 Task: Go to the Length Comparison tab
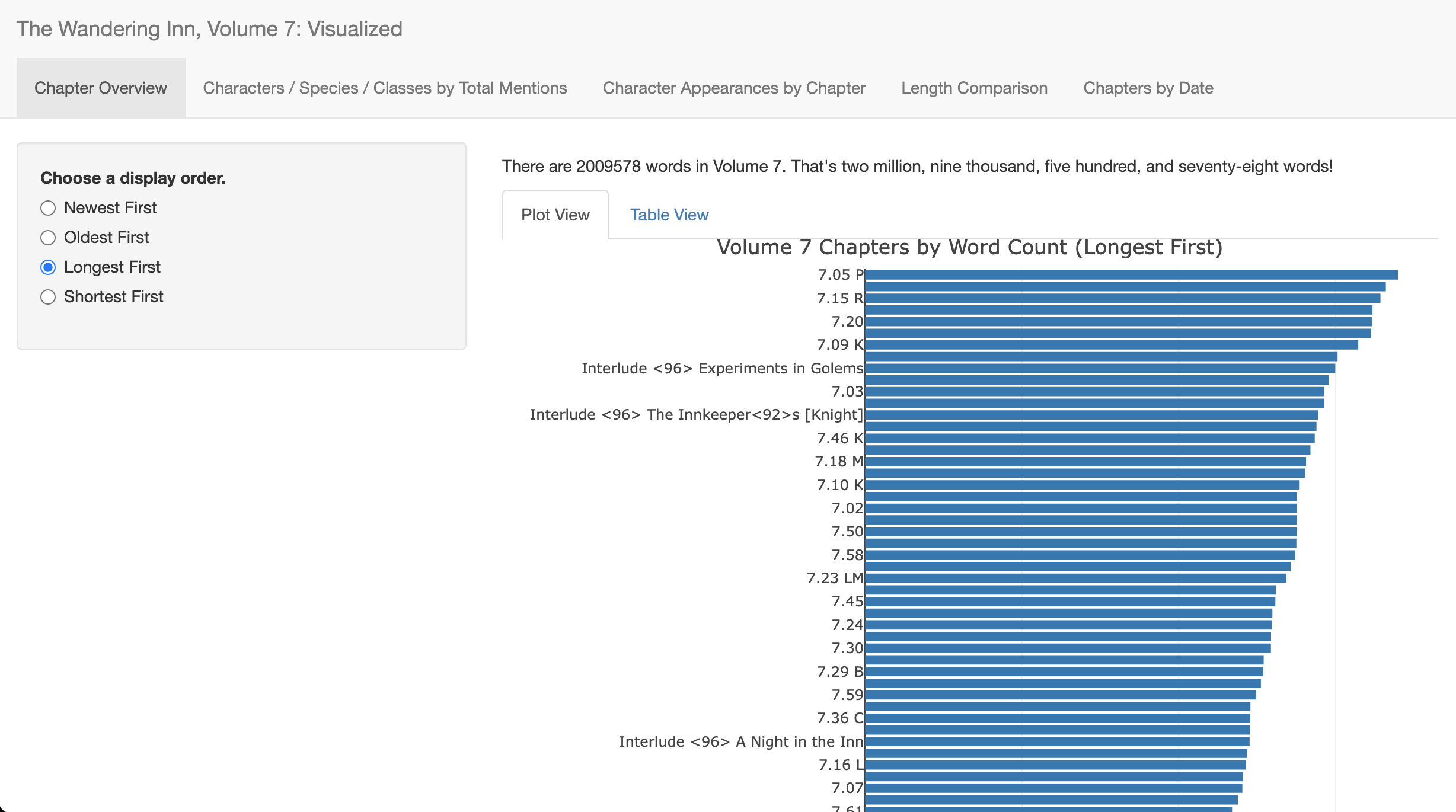[x=974, y=88]
